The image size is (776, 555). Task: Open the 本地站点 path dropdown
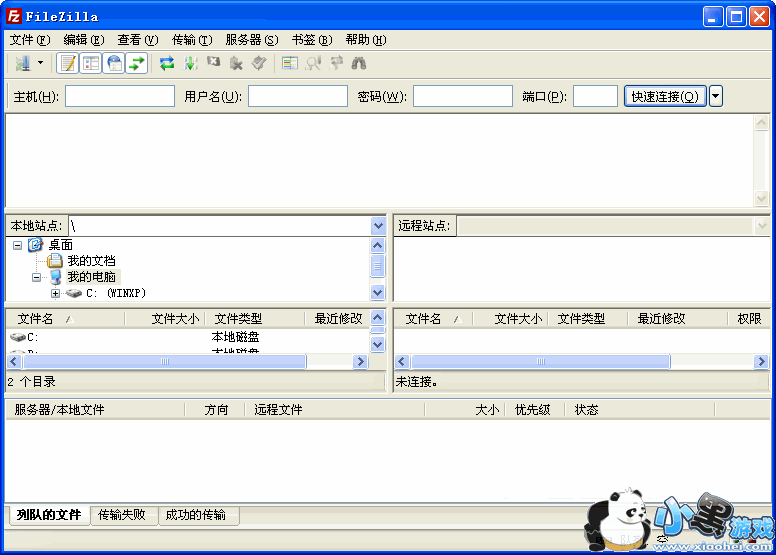[x=378, y=226]
